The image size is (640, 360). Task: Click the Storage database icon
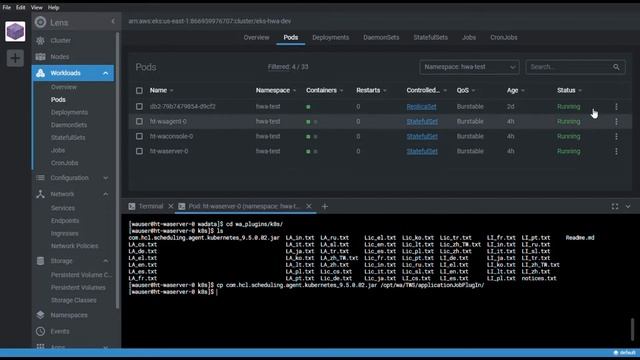[40, 261]
